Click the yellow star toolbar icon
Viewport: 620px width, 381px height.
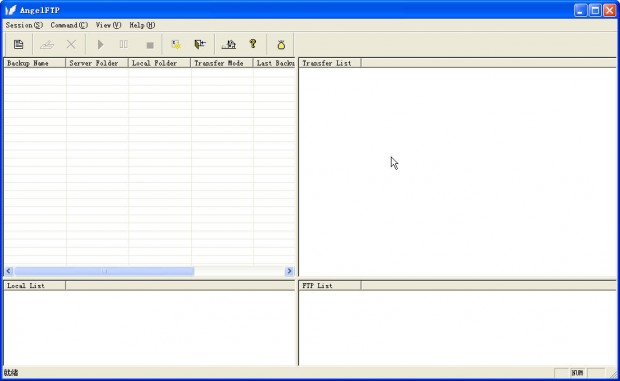click(x=176, y=44)
